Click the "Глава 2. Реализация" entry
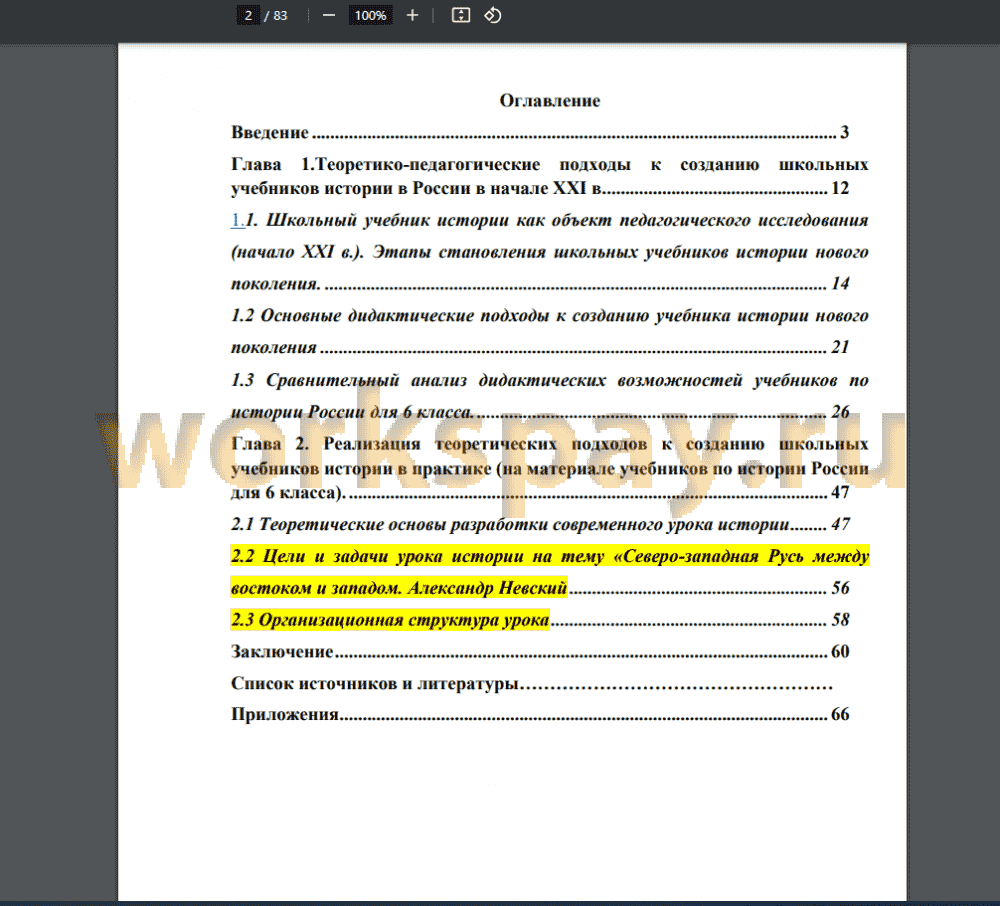The width and height of the screenshot is (1000, 906). point(549,468)
